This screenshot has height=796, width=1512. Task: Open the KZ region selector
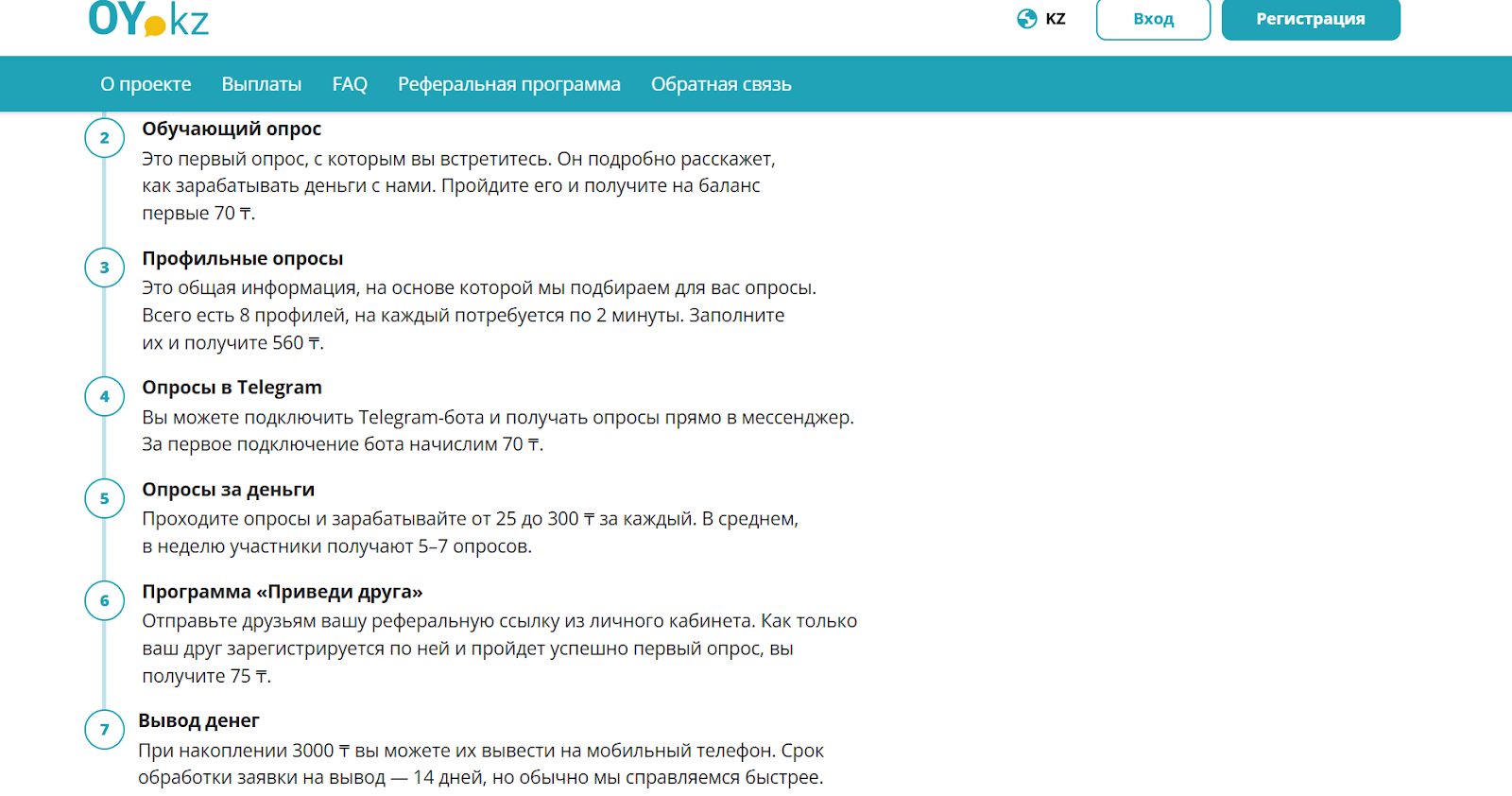pyautogui.click(x=1056, y=19)
